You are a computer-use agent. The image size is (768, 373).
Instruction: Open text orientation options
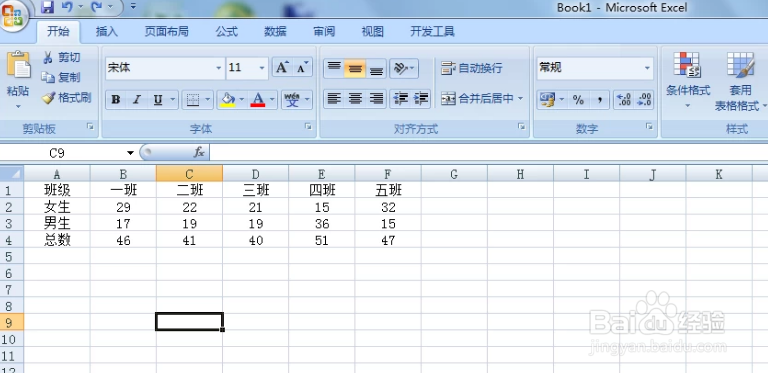coord(404,68)
